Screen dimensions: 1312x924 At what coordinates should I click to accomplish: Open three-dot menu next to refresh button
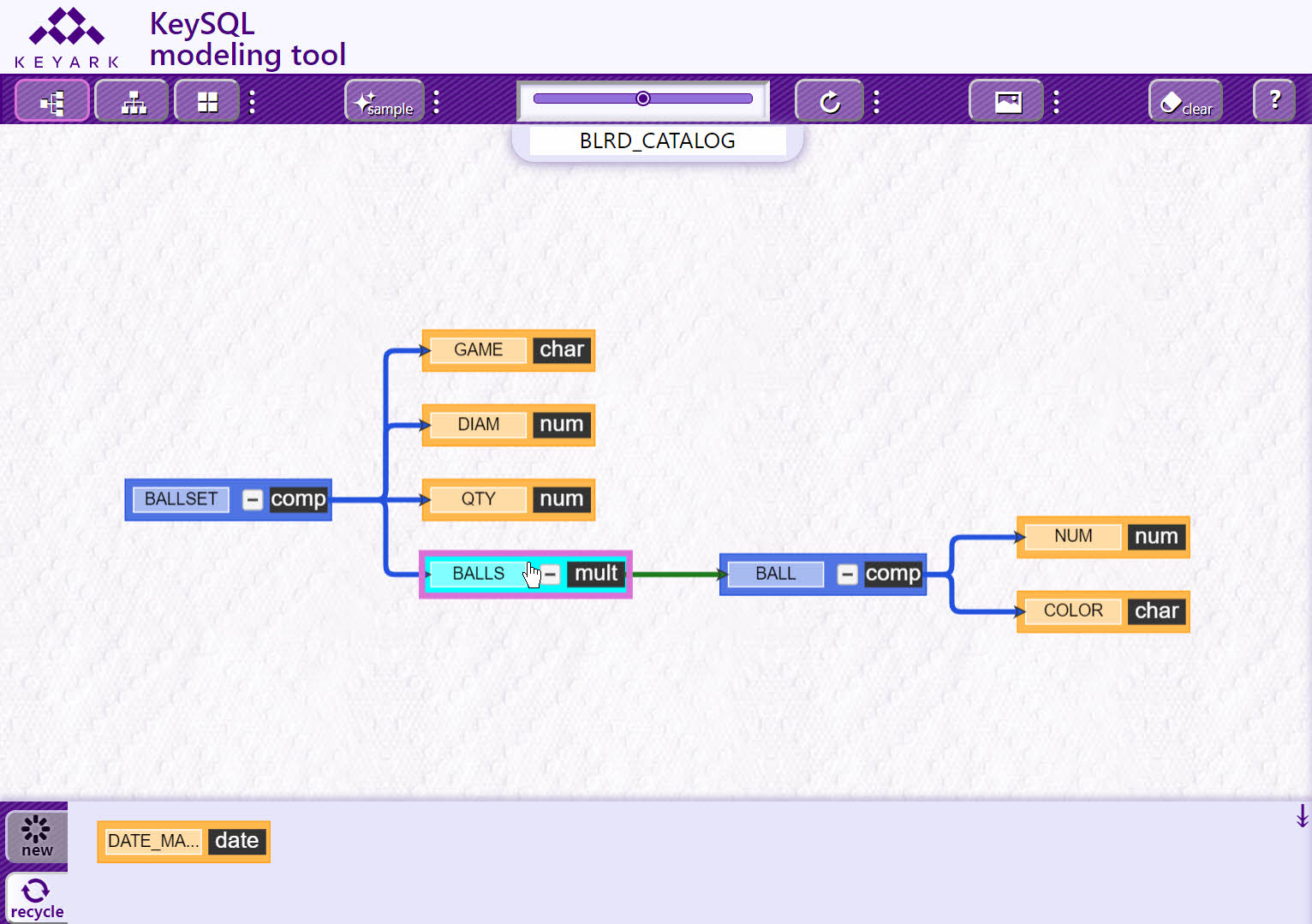(x=876, y=102)
